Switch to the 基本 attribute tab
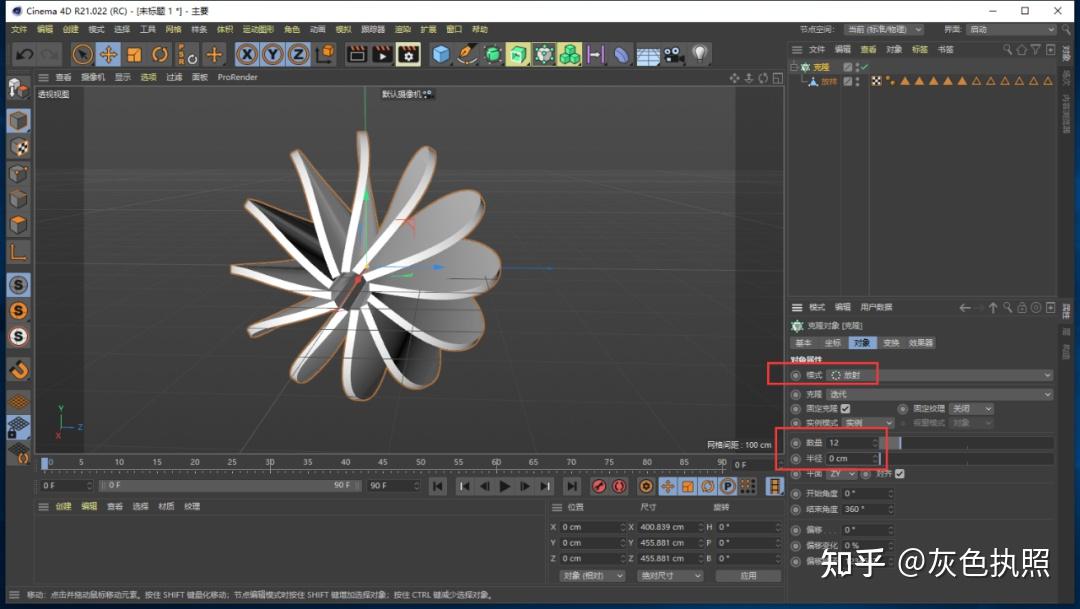 click(x=804, y=342)
